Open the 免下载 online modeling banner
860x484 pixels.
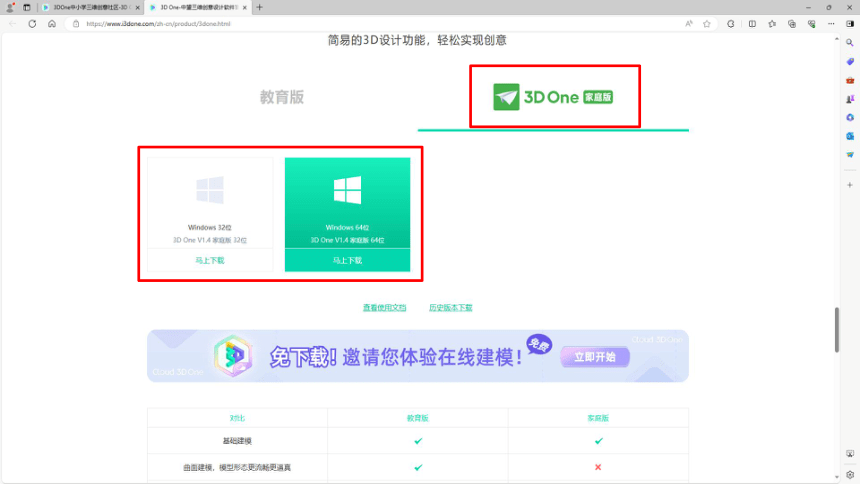418,356
